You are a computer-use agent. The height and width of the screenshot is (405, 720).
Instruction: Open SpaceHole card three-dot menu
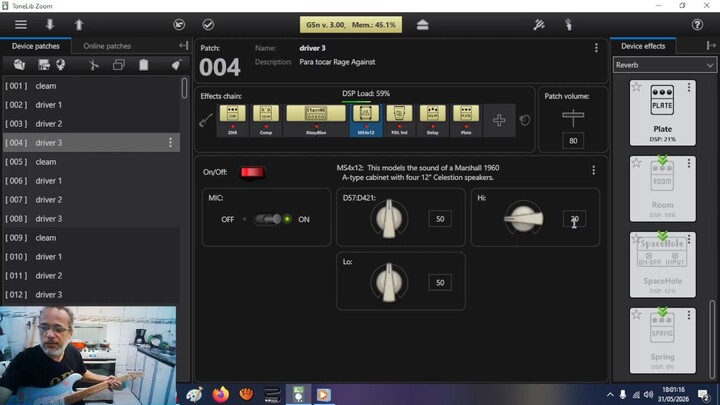[689, 239]
